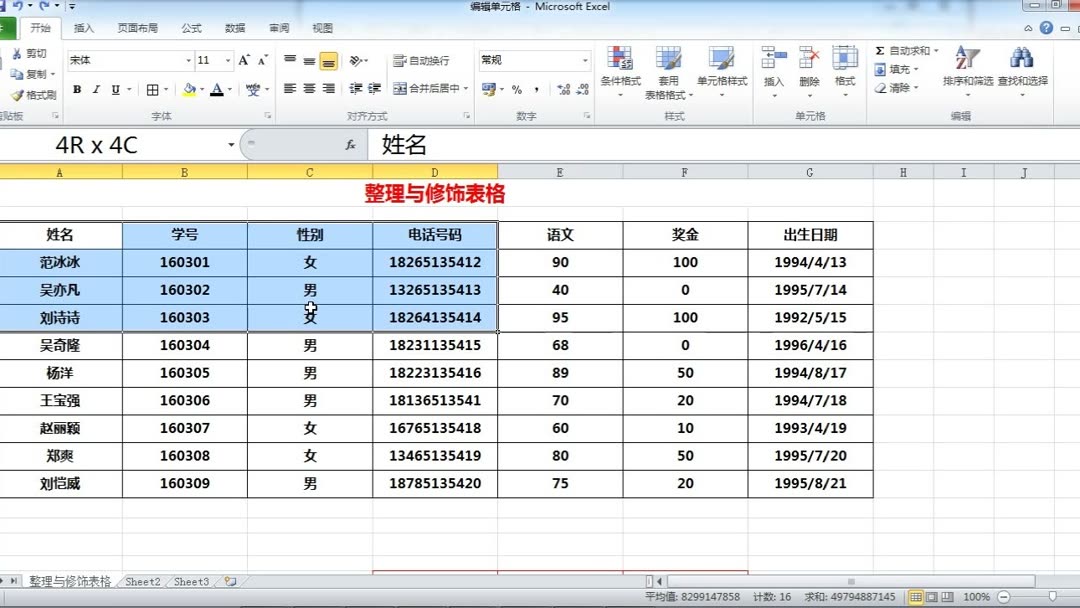
Task: Toggle bold formatting on selected cells
Action: 77,89
